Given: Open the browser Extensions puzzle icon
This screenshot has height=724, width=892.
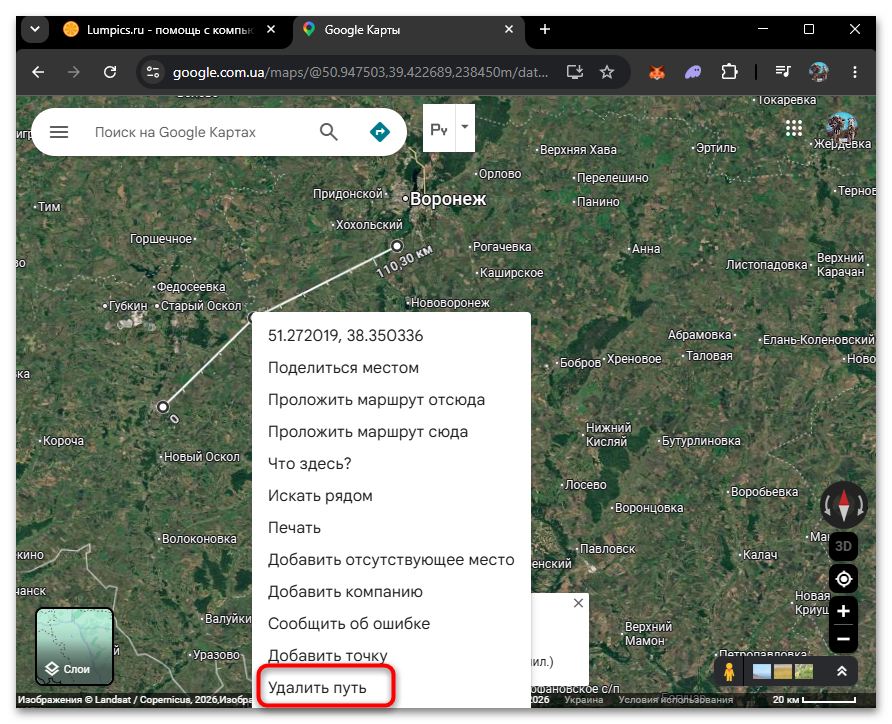Looking at the screenshot, I should coord(729,72).
